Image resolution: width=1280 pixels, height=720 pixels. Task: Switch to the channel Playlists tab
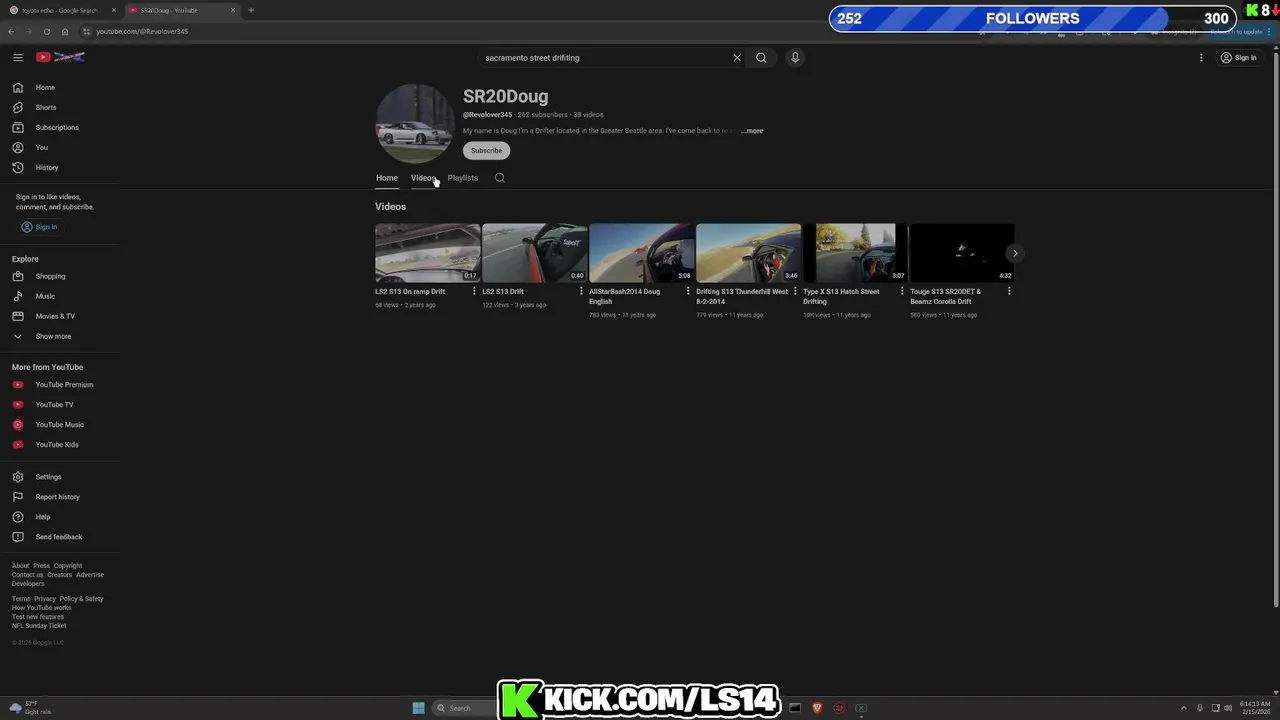tap(463, 178)
